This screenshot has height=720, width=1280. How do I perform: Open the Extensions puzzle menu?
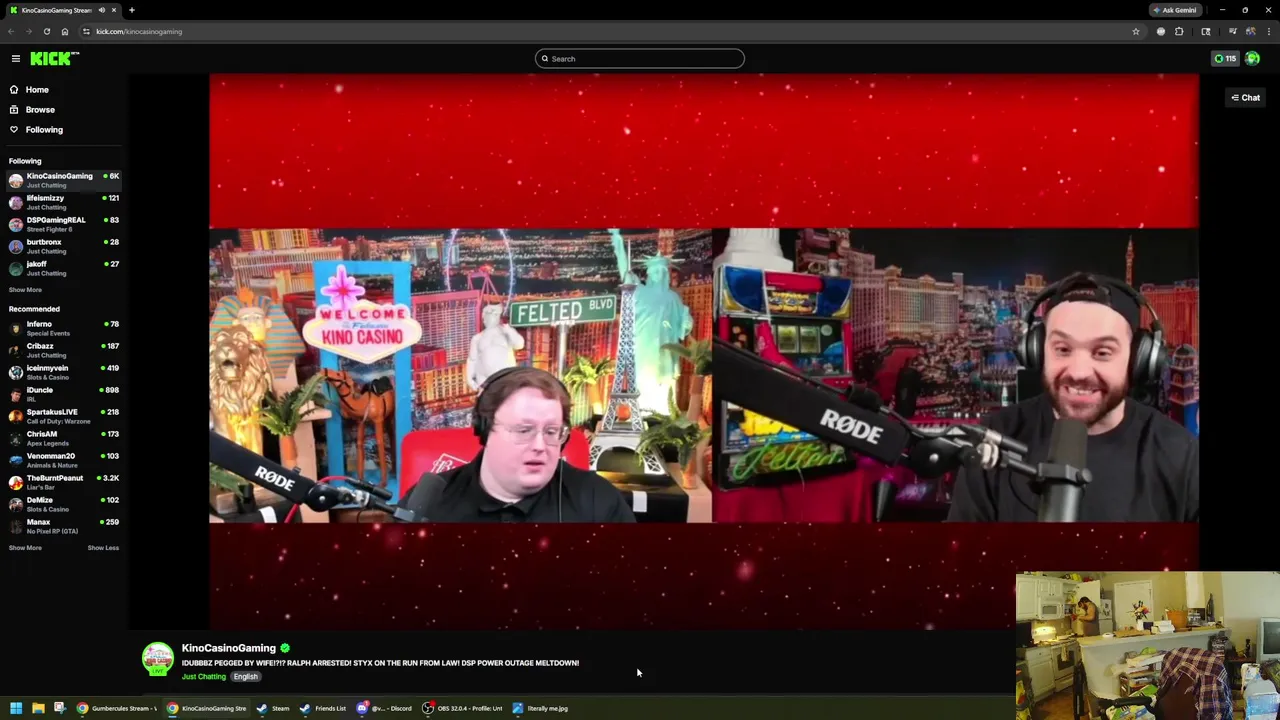(x=1179, y=32)
